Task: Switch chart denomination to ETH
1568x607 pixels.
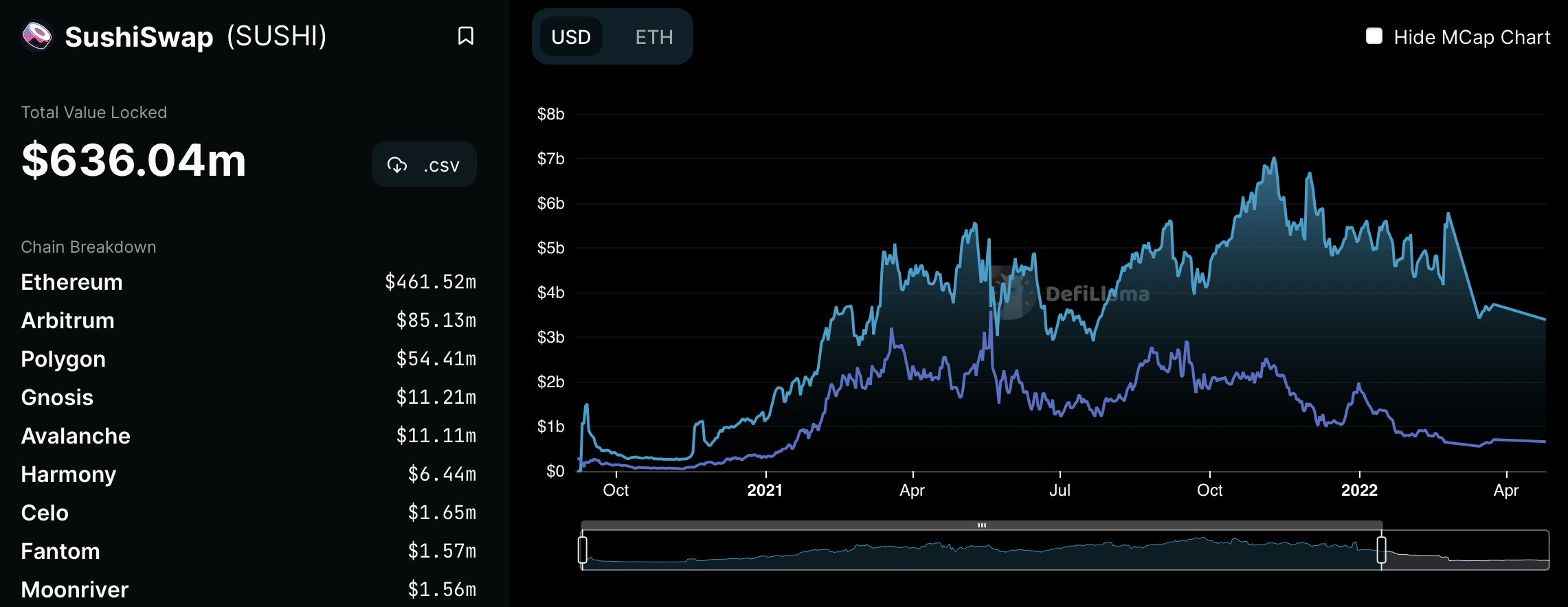Action: (653, 37)
